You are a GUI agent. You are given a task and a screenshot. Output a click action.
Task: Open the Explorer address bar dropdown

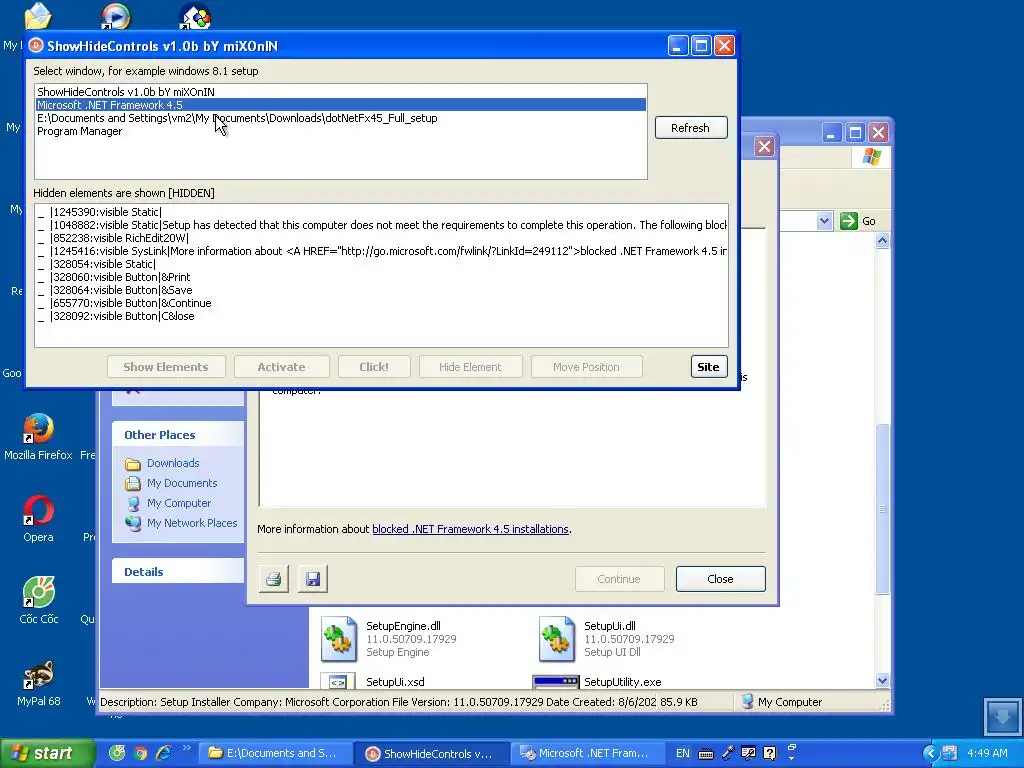coord(824,221)
